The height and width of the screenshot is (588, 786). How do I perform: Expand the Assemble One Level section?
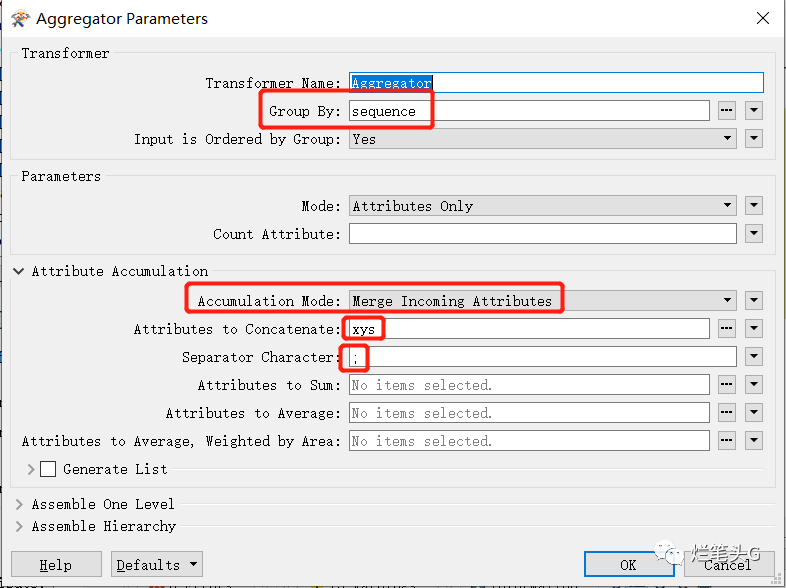tap(20, 504)
